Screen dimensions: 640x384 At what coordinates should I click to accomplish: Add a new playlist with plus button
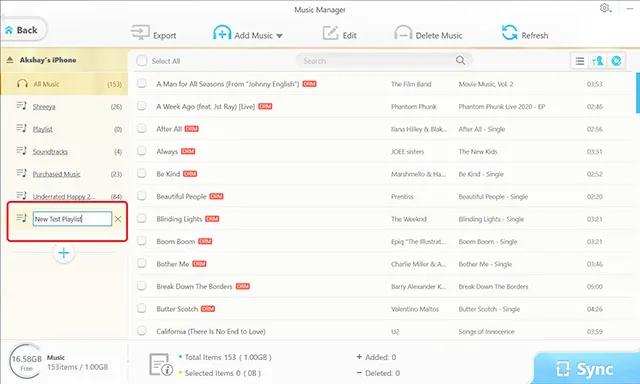(x=64, y=253)
